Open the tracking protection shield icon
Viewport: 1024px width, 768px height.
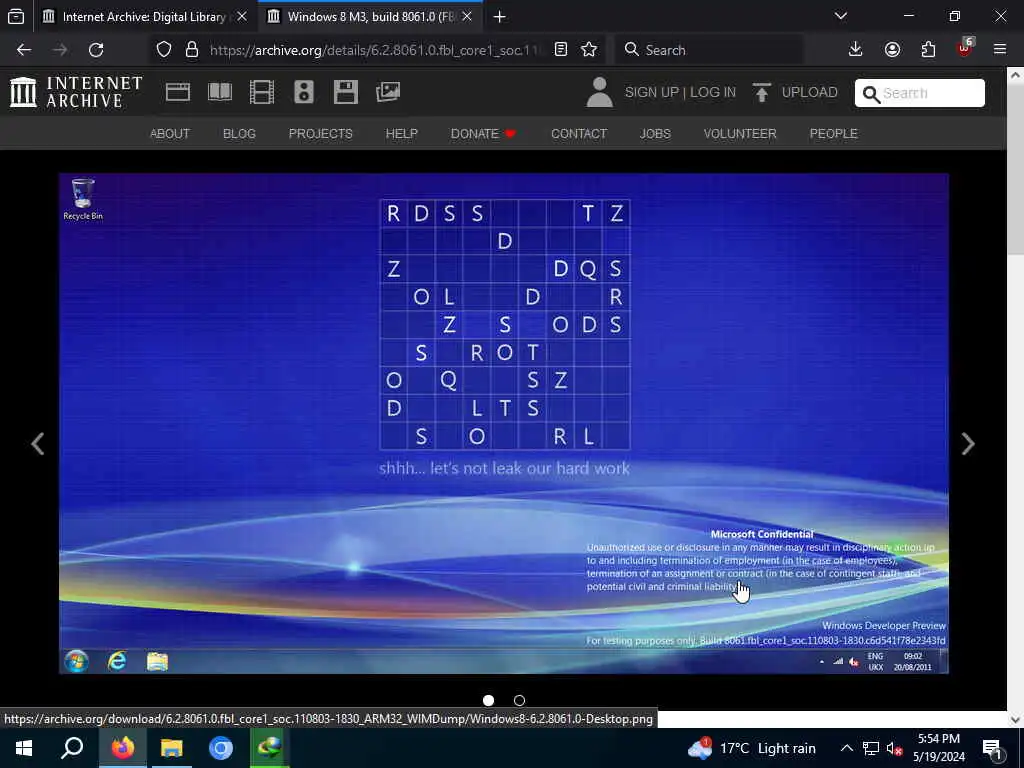164,50
